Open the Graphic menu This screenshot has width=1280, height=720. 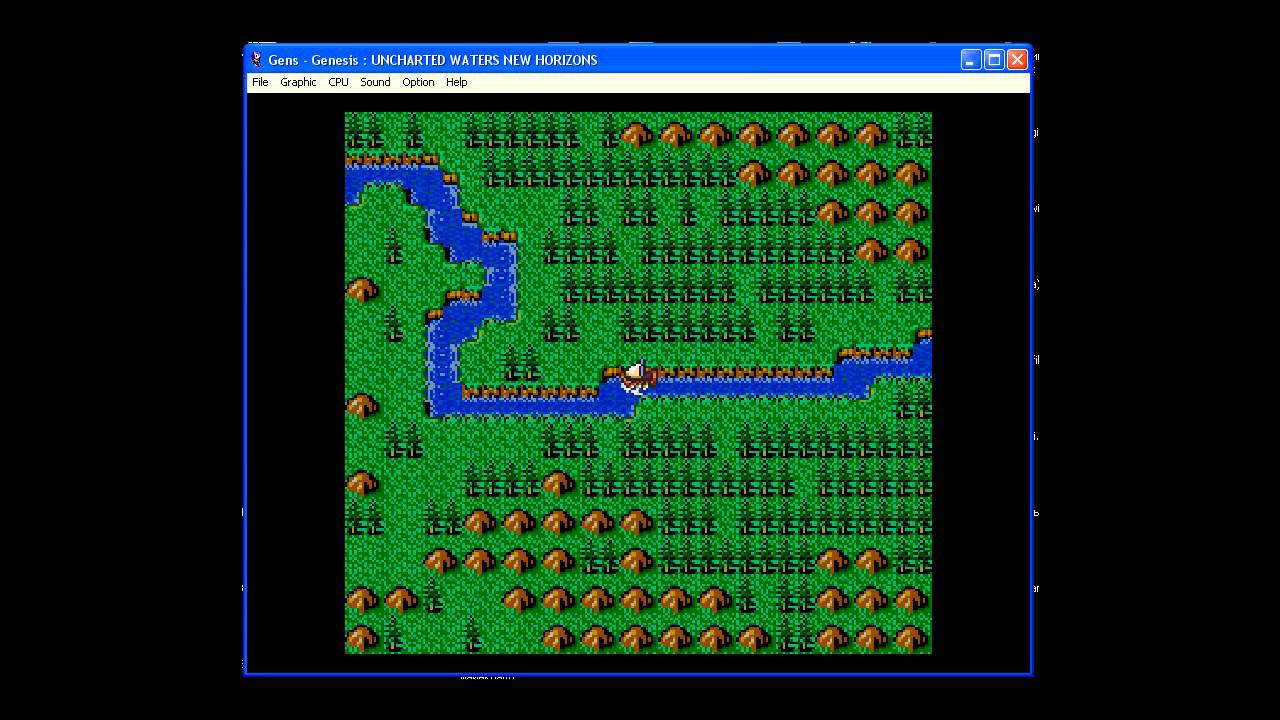[298, 82]
